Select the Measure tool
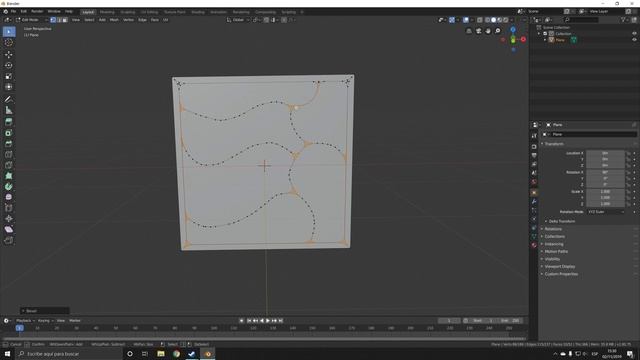This screenshot has height=360, width=640. (9, 110)
